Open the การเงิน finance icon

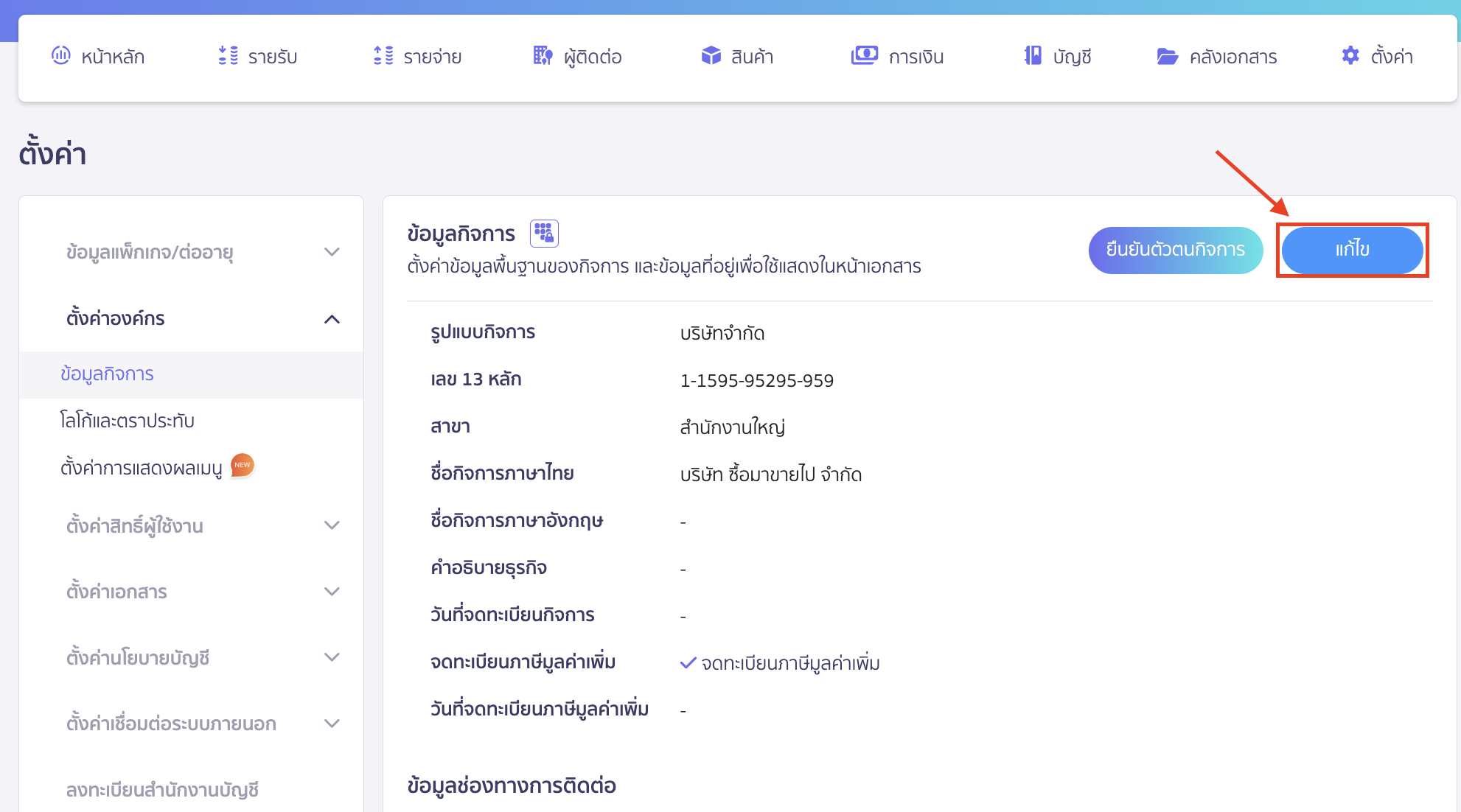[865, 55]
